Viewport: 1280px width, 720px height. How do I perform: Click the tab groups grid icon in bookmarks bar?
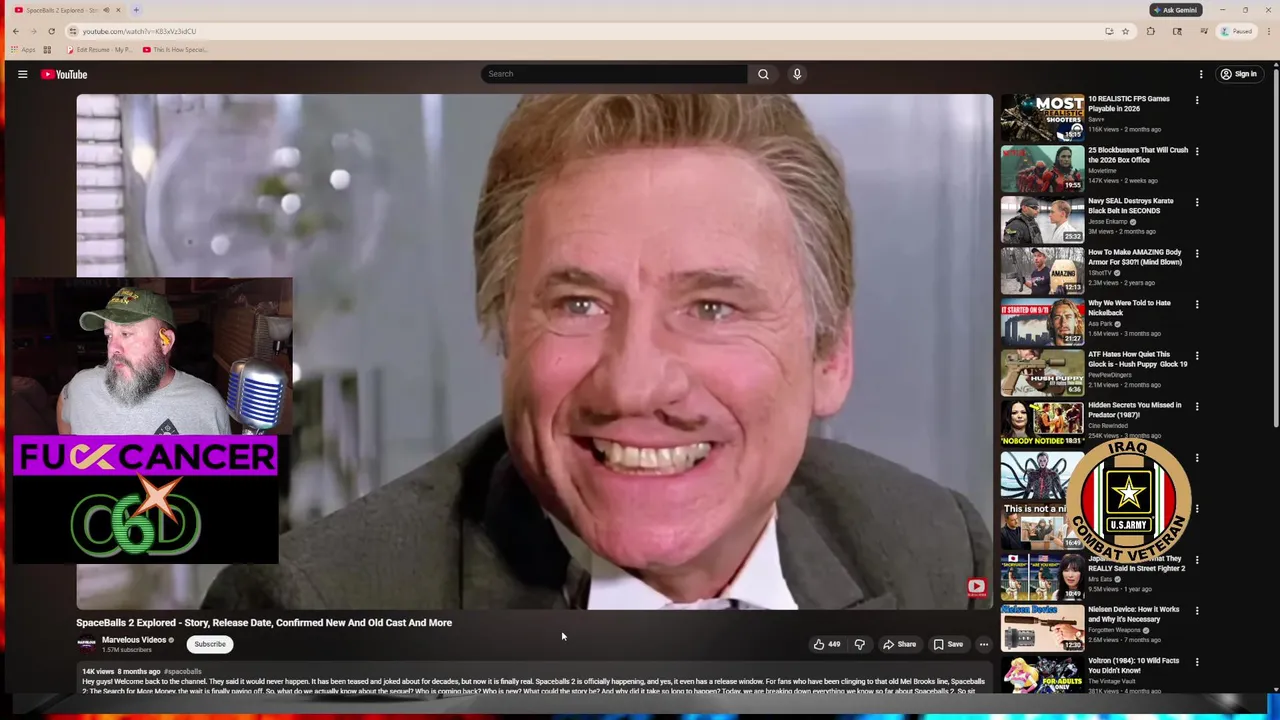coord(47,50)
